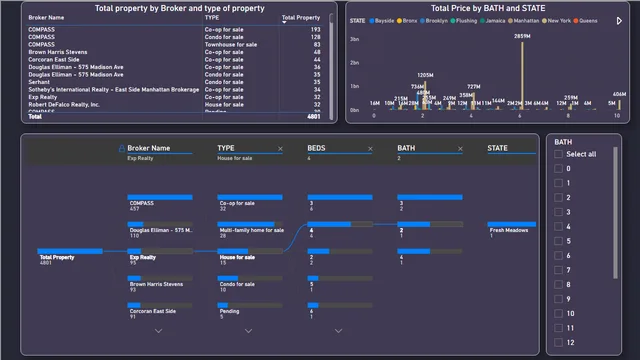Click Robert DeFalco Realty, Inc. row
This screenshot has height=360, width=640.
tap(174, 104)
